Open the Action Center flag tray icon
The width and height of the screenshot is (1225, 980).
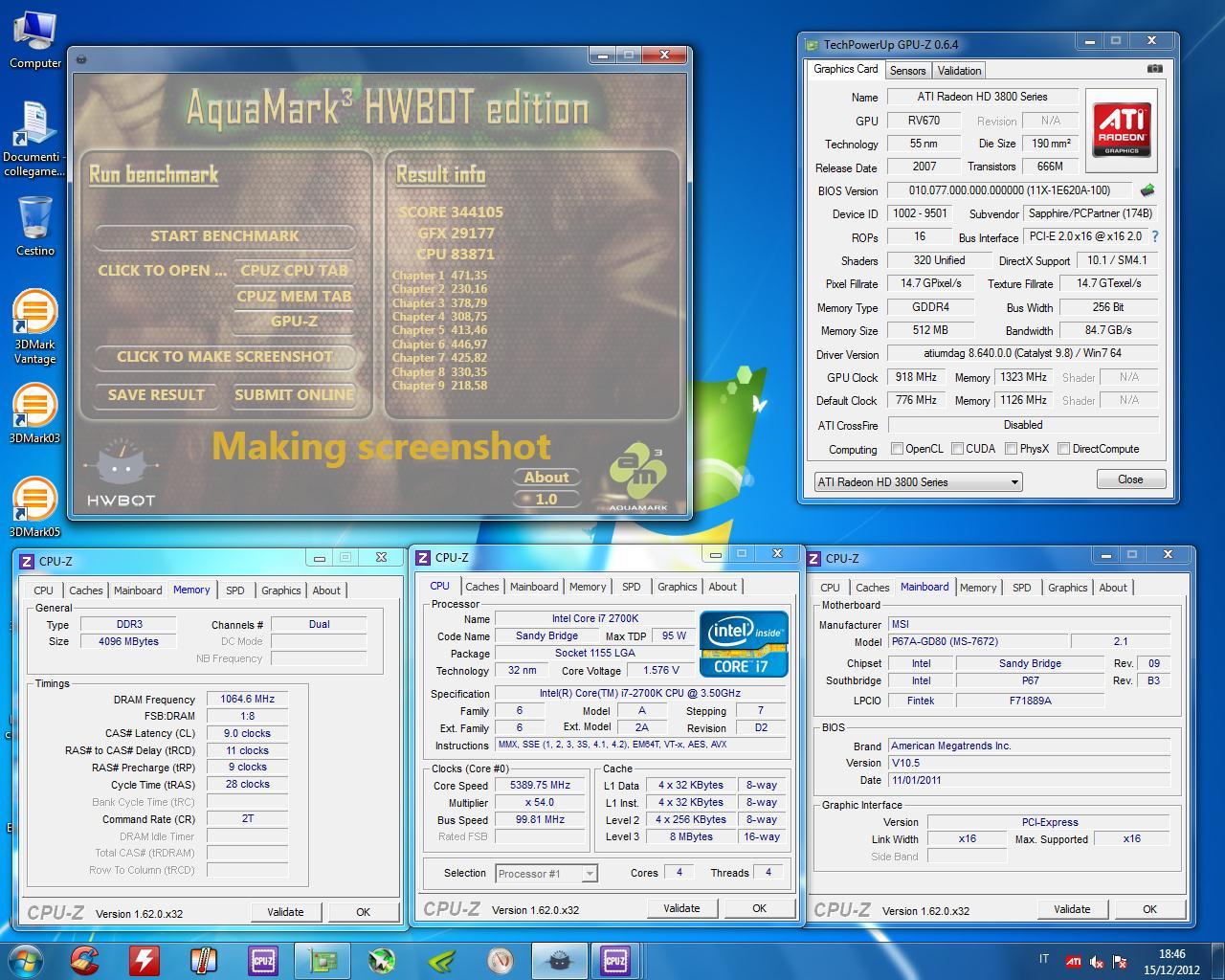pos(1119,962)
